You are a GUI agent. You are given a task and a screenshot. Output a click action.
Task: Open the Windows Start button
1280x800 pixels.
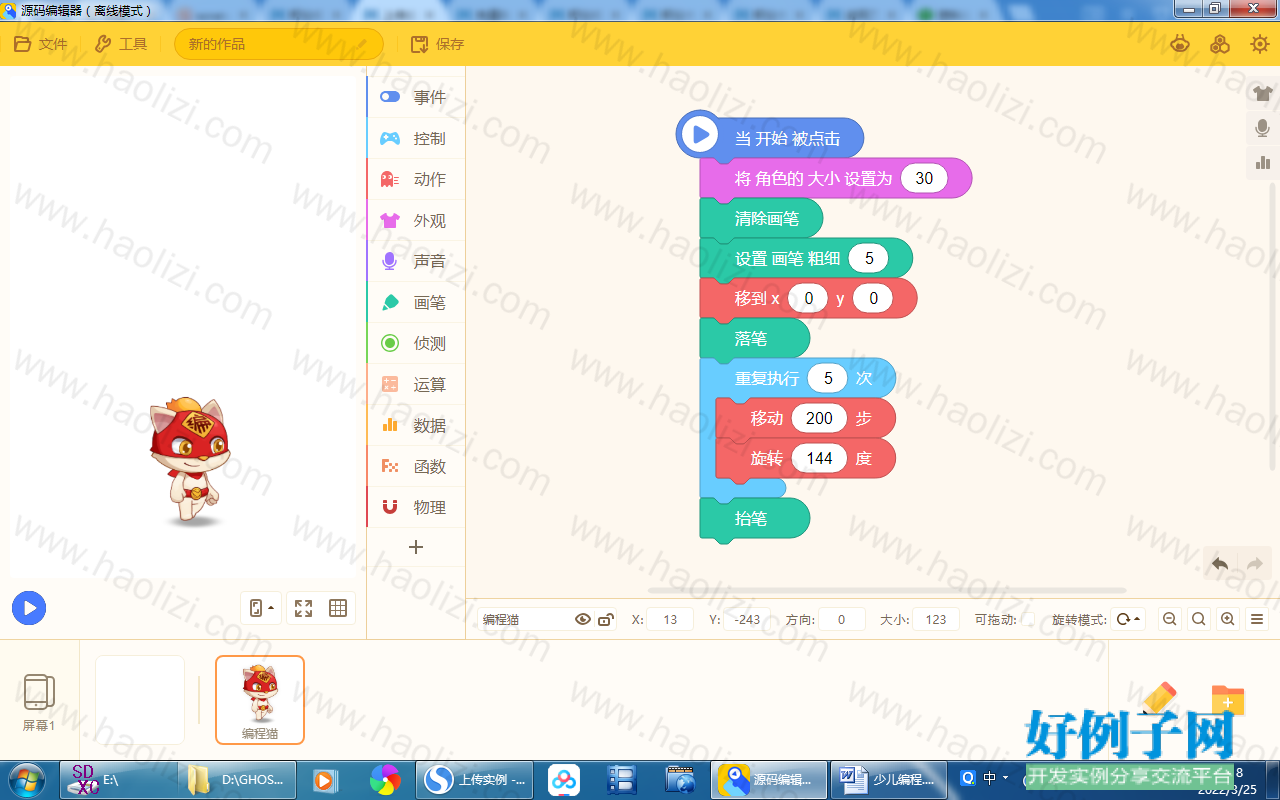(26, 779)
